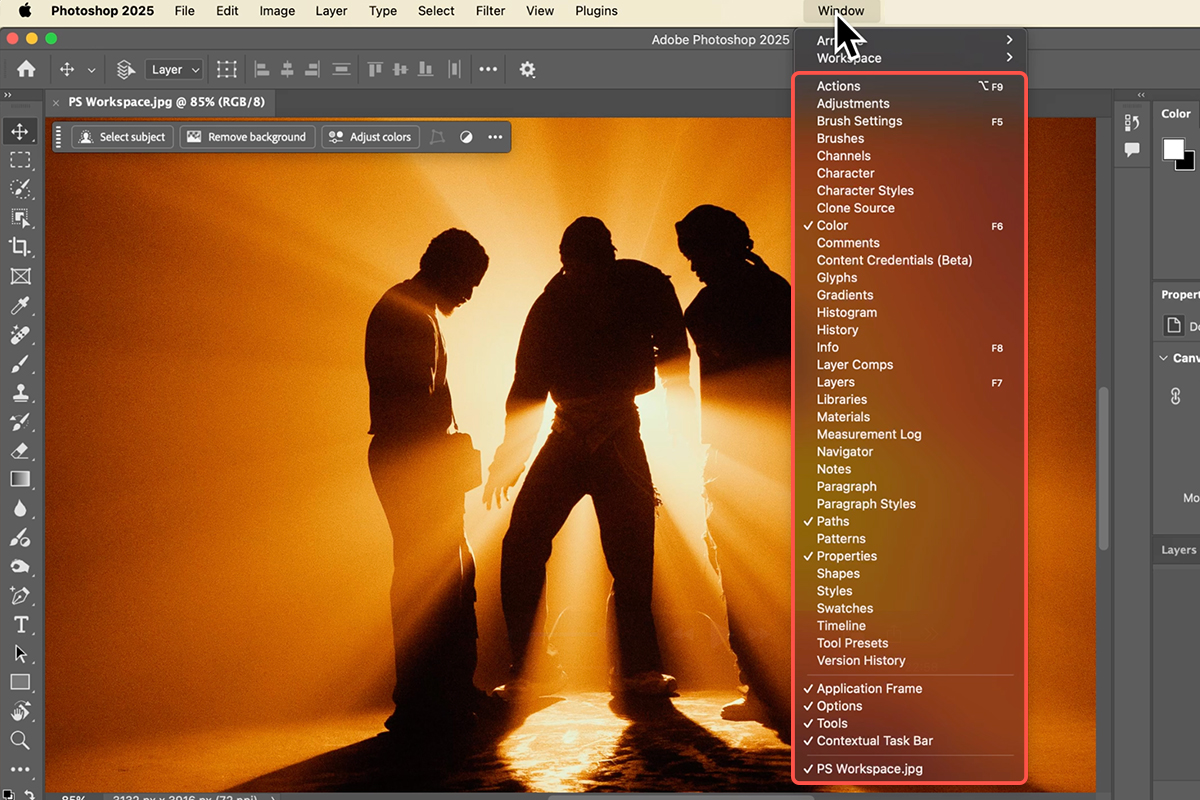Choose the Horizontal Type tool
1200x800 pixels.
tap(19, 624)
